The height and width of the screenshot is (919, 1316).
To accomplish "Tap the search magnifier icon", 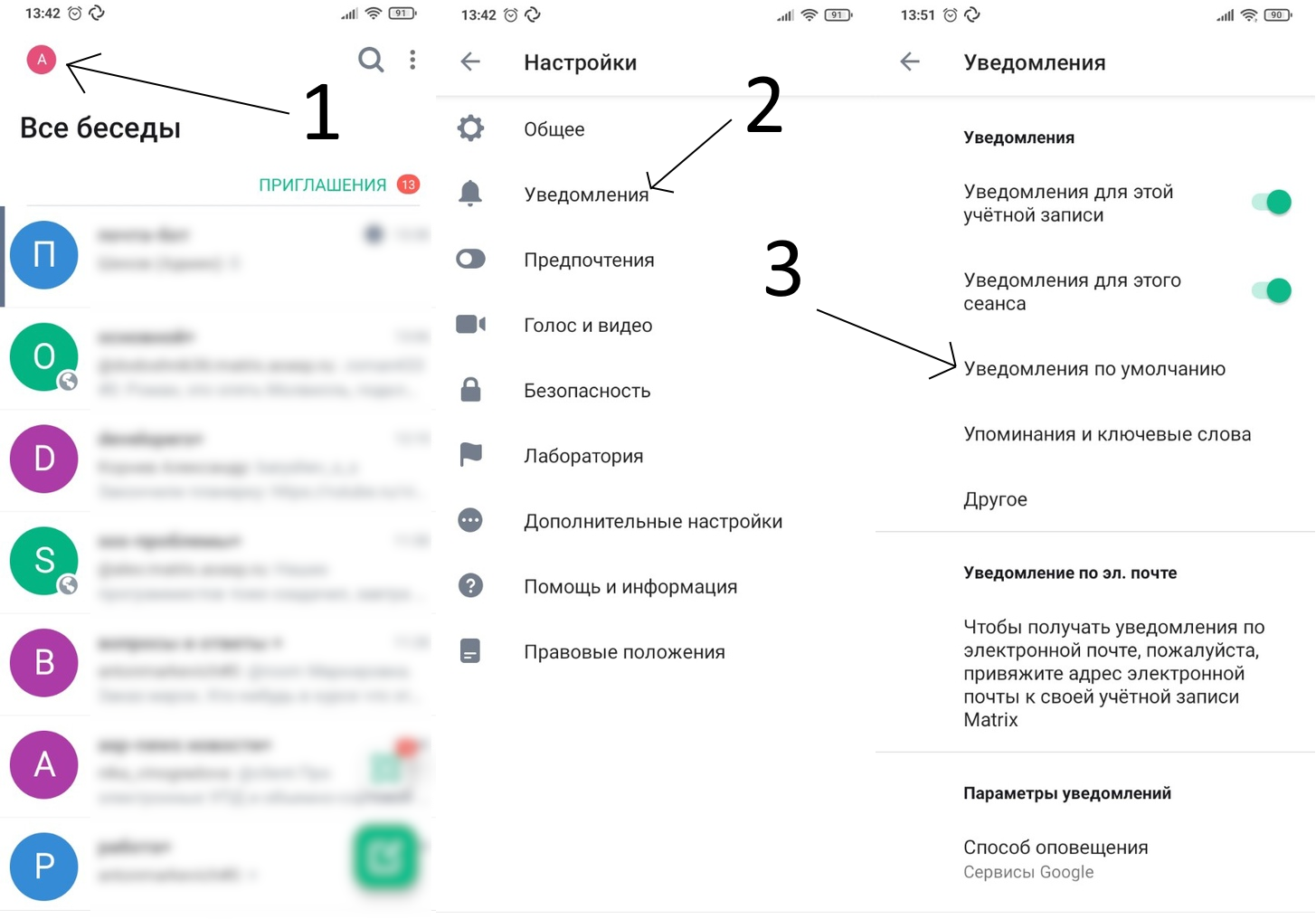I will coord(371,60).
